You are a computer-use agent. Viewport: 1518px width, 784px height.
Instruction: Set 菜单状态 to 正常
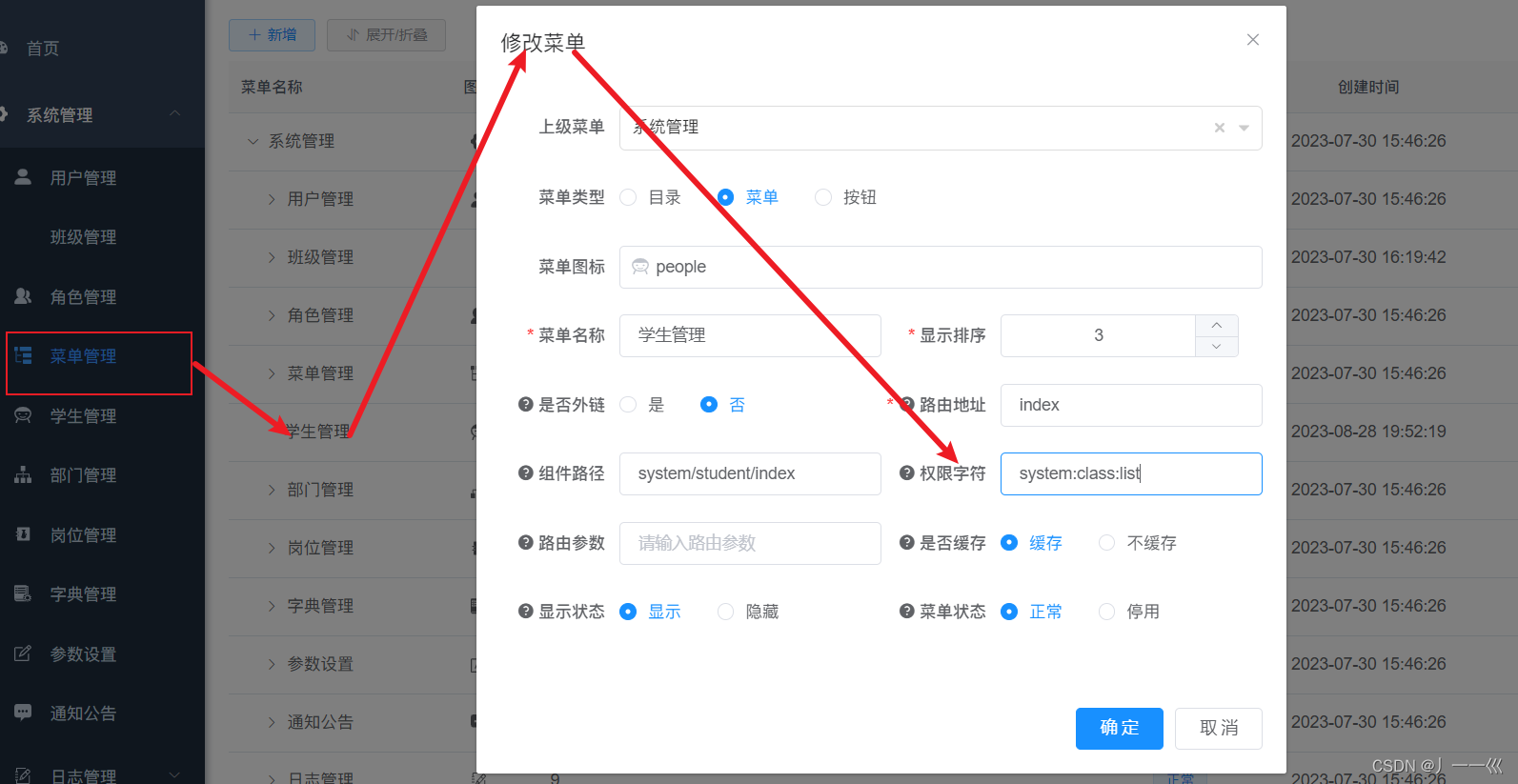(x=1032, y=612)
